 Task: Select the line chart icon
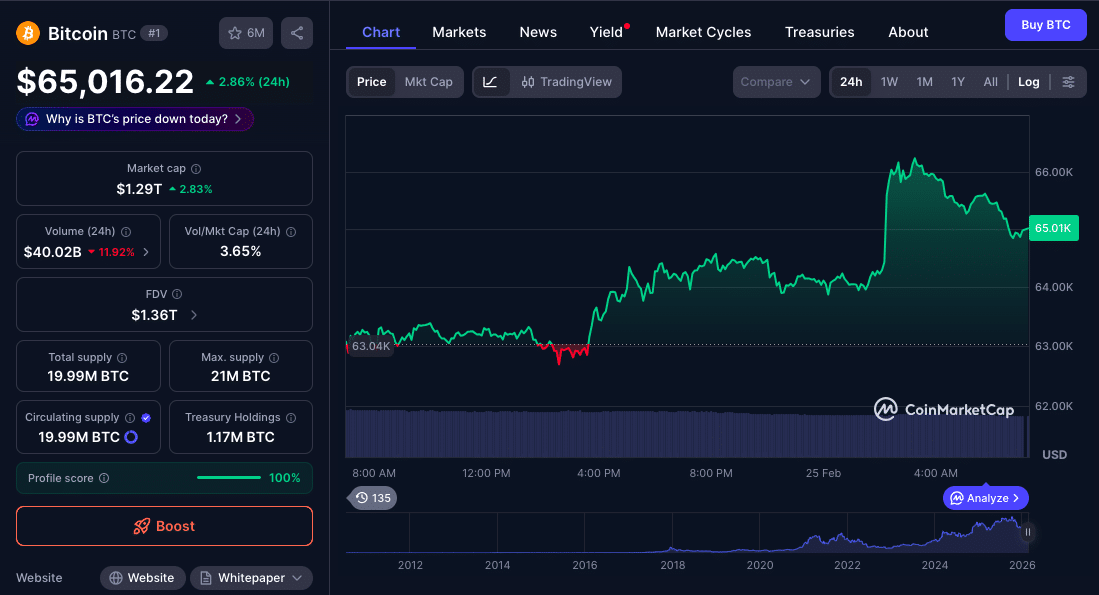click(x=492, y=82)
